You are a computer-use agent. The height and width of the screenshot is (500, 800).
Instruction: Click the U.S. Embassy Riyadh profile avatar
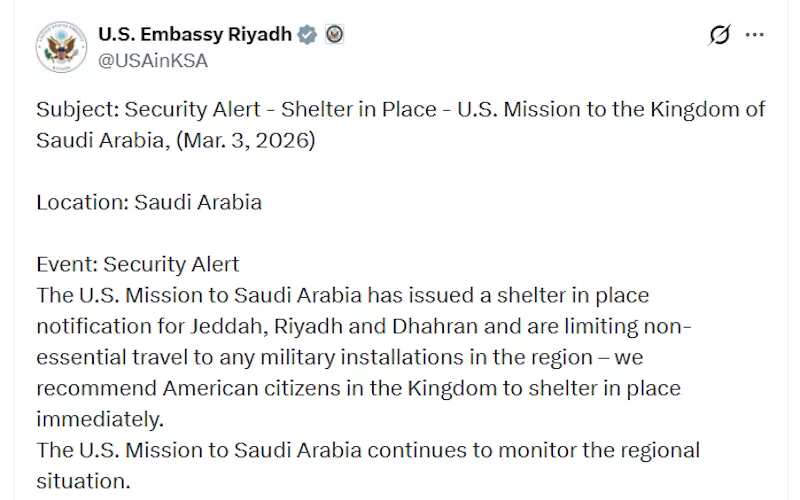61,46
